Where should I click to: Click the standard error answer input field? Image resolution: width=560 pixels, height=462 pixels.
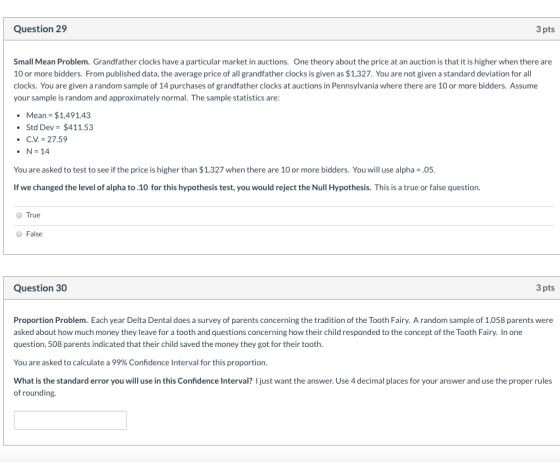pos(70,420)
